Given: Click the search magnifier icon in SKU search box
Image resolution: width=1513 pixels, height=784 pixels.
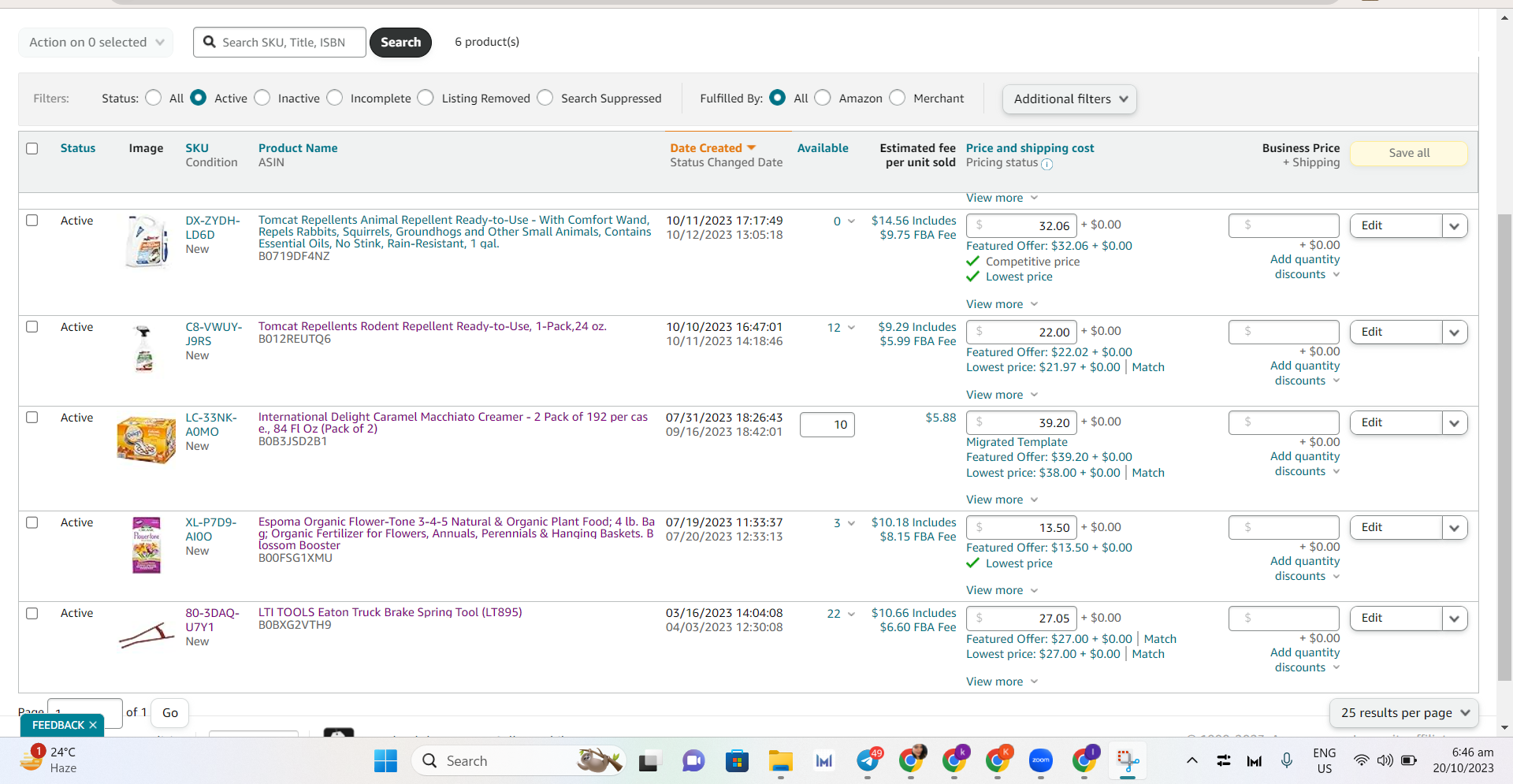Looking at the screenshot, I should 210,42.
